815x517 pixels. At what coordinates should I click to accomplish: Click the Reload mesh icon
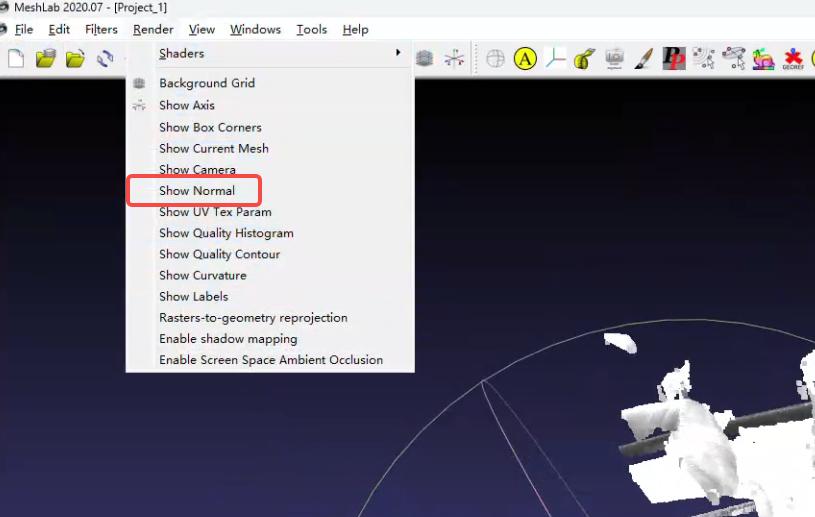coord(105,59)
